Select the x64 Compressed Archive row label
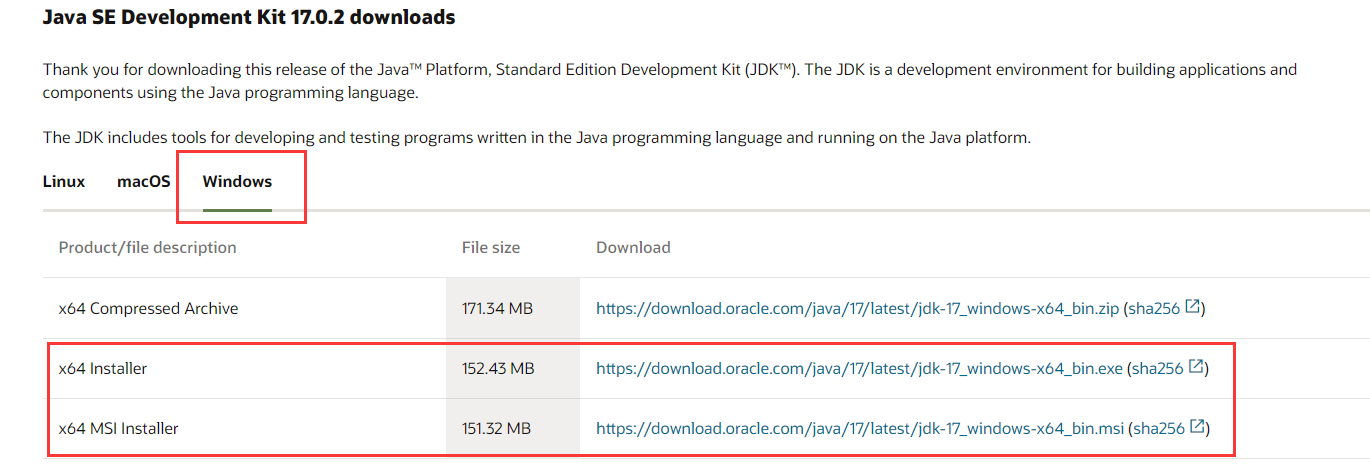 [148, 309]
